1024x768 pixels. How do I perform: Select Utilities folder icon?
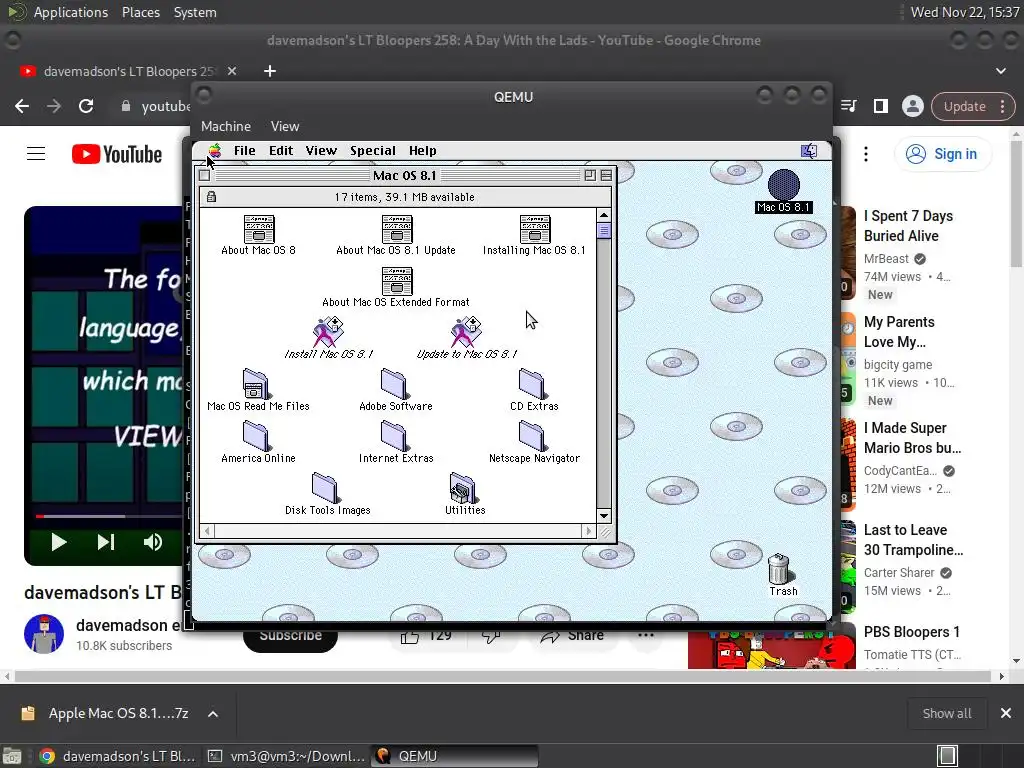(x=463, y=488)
